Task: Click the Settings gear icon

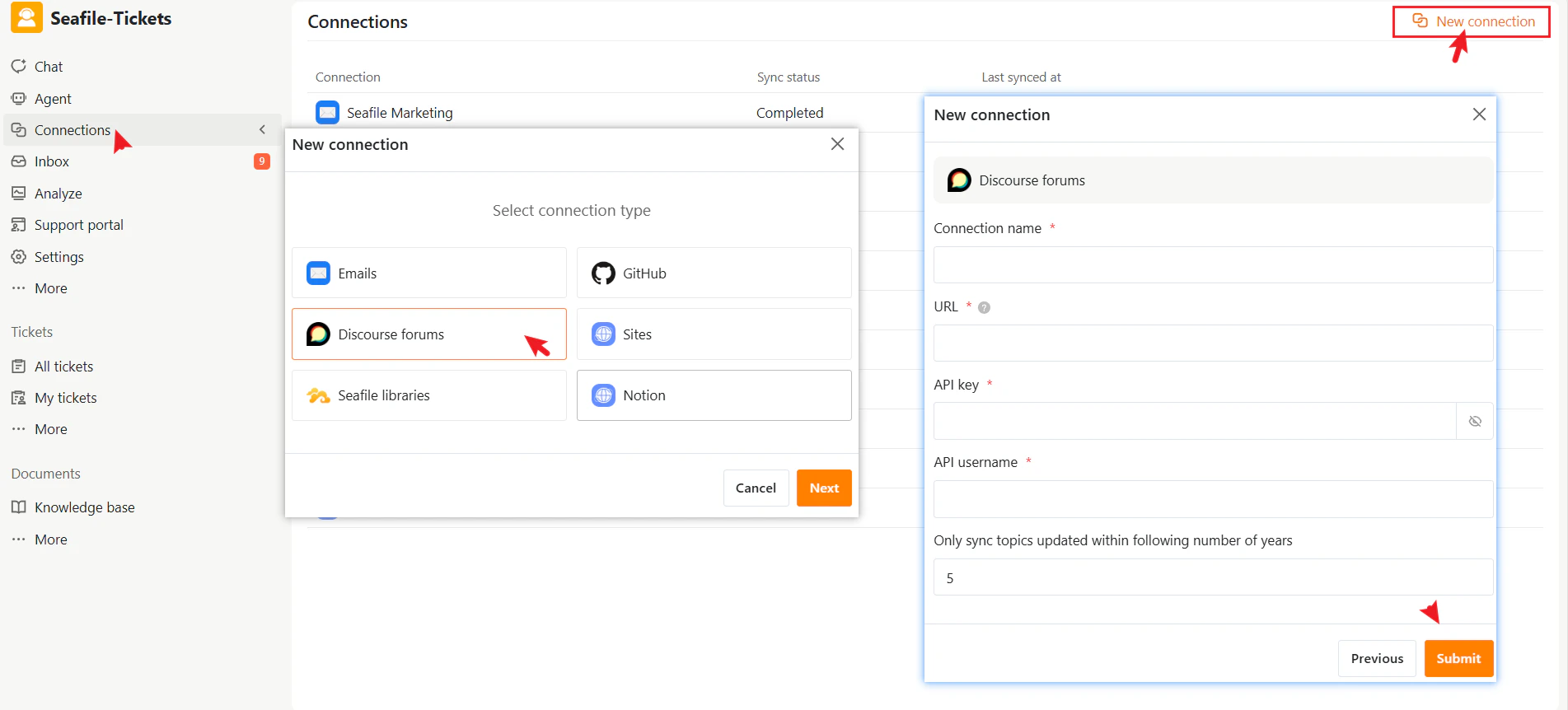Action: point(19,256)
